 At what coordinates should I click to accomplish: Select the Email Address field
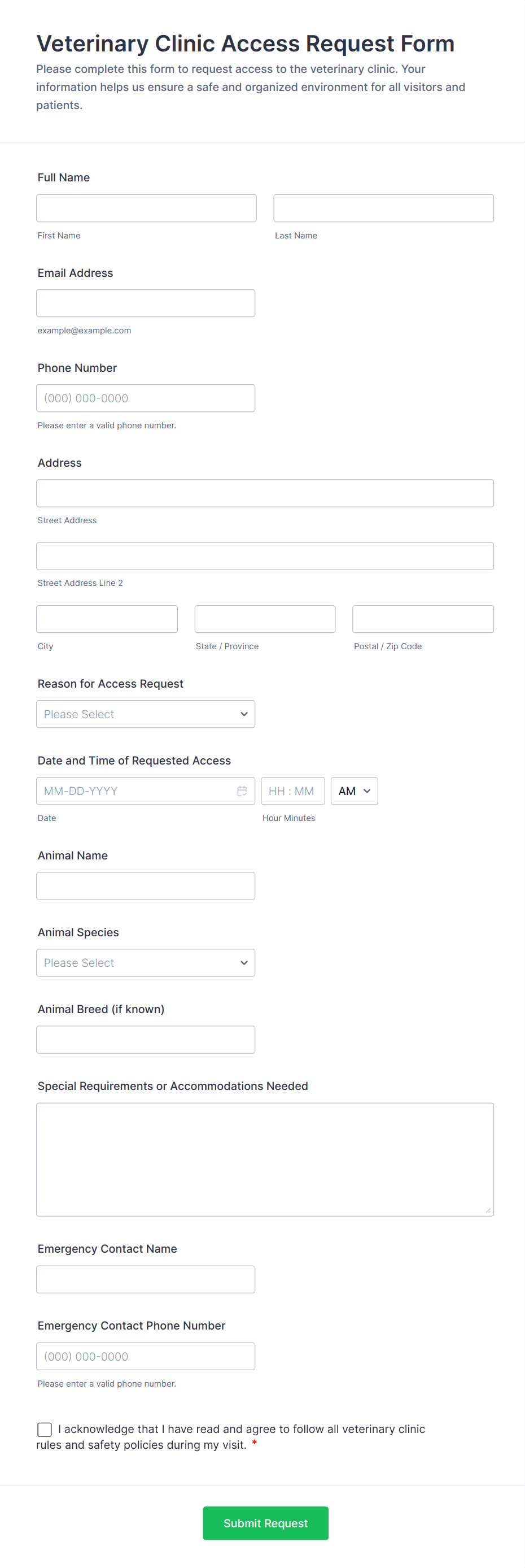[x=146, y=303]
